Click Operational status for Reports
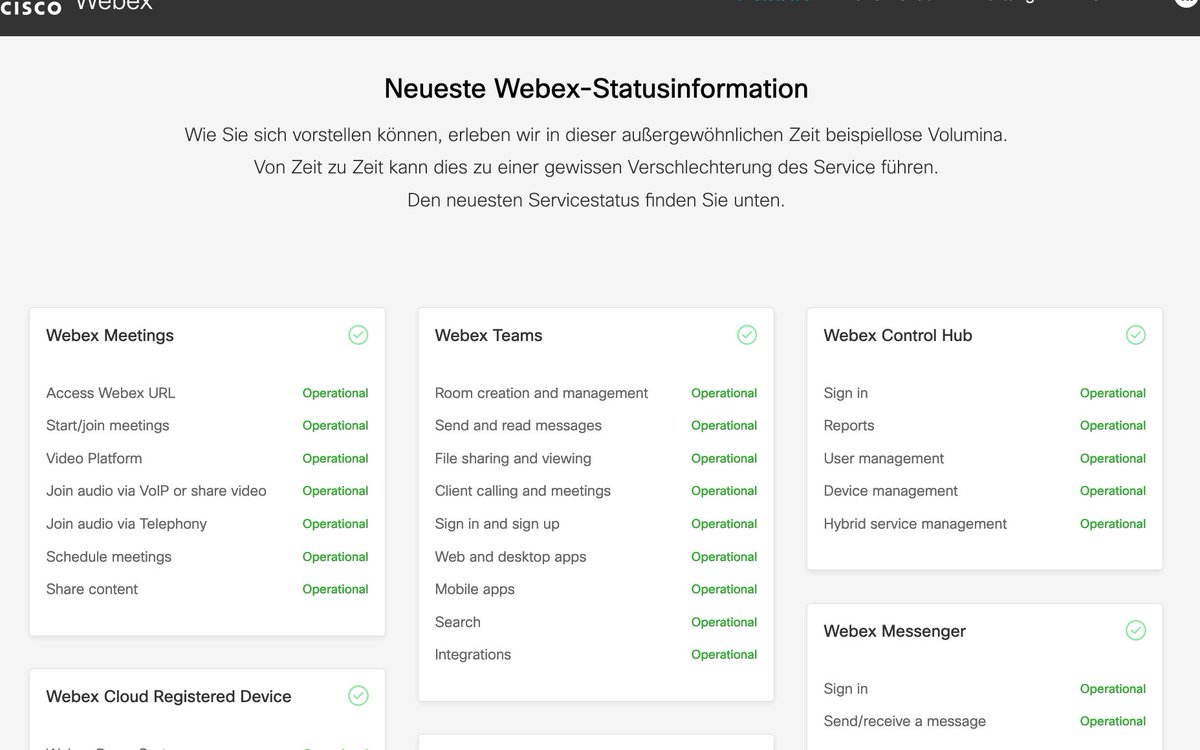The width and height of the screenshot is (1200, 750). [x=1113, y=426]
